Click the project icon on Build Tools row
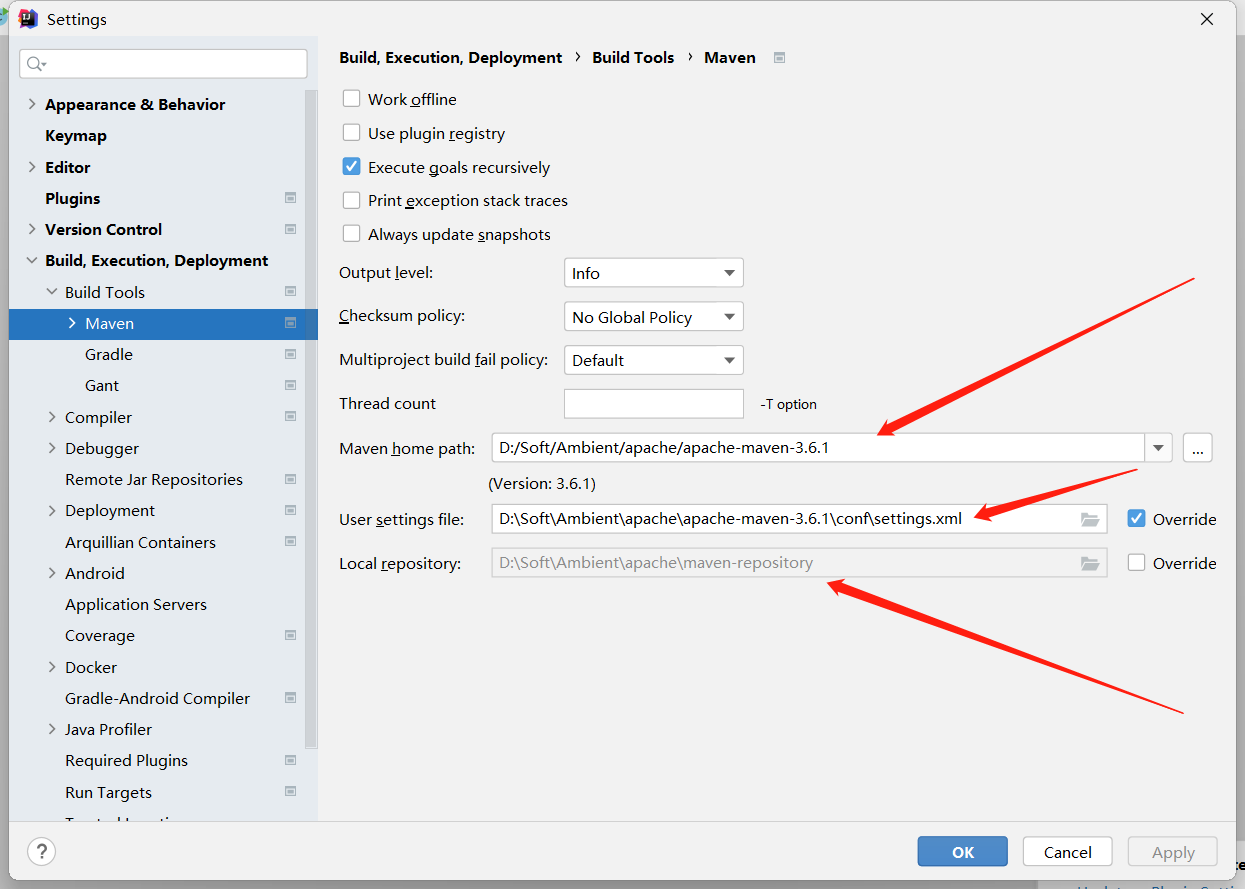This screenshot has width=1245, height=889. 290,292
